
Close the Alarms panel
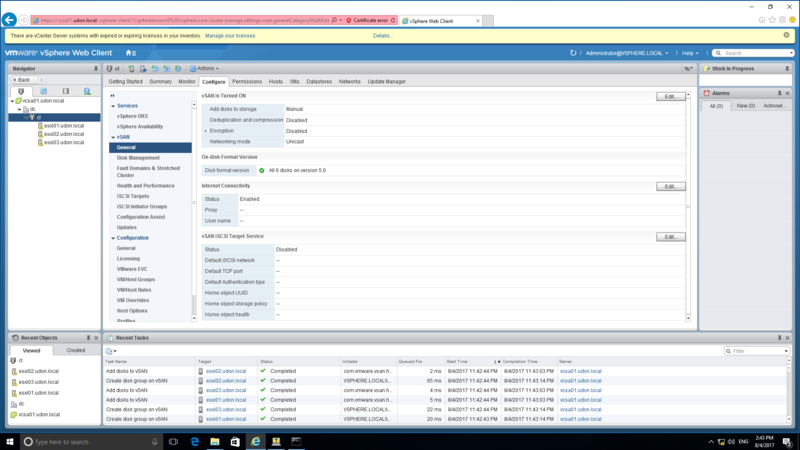click(787, 93)
